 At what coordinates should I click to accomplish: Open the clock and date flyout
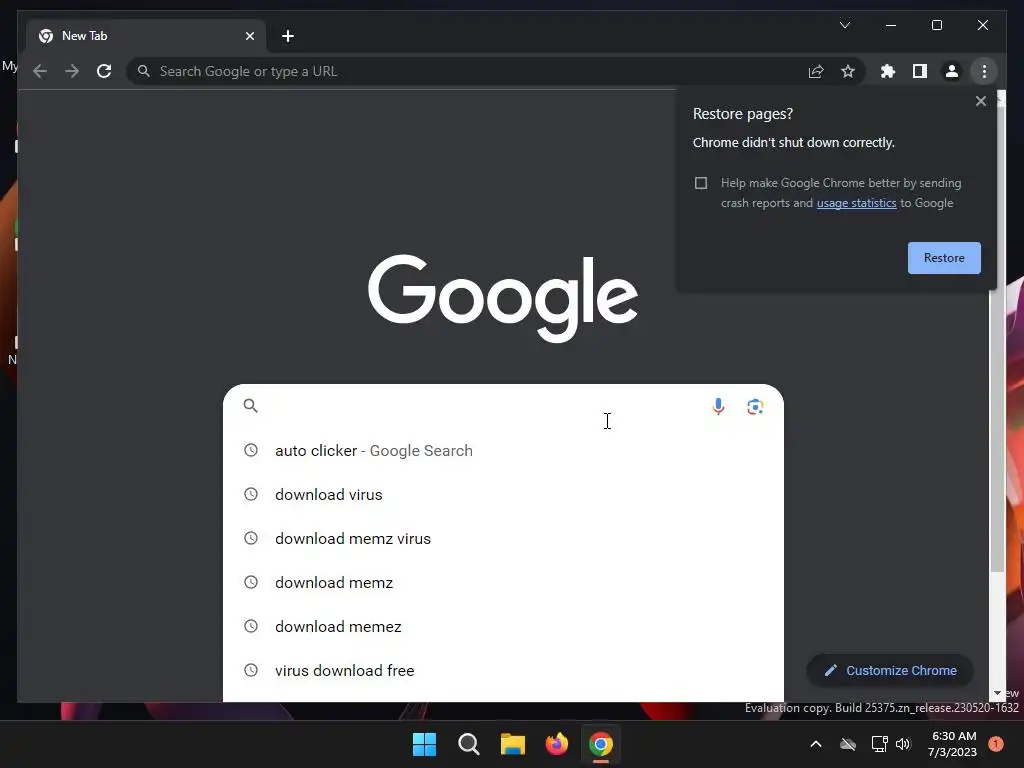pyautogui.click(x=953, y=744)
